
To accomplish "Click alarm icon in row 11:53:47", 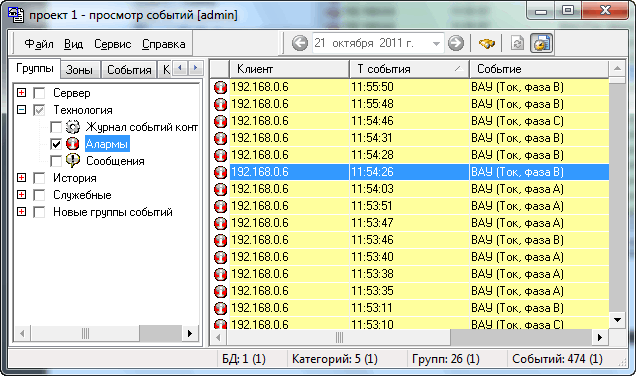I will coord(220,223).
